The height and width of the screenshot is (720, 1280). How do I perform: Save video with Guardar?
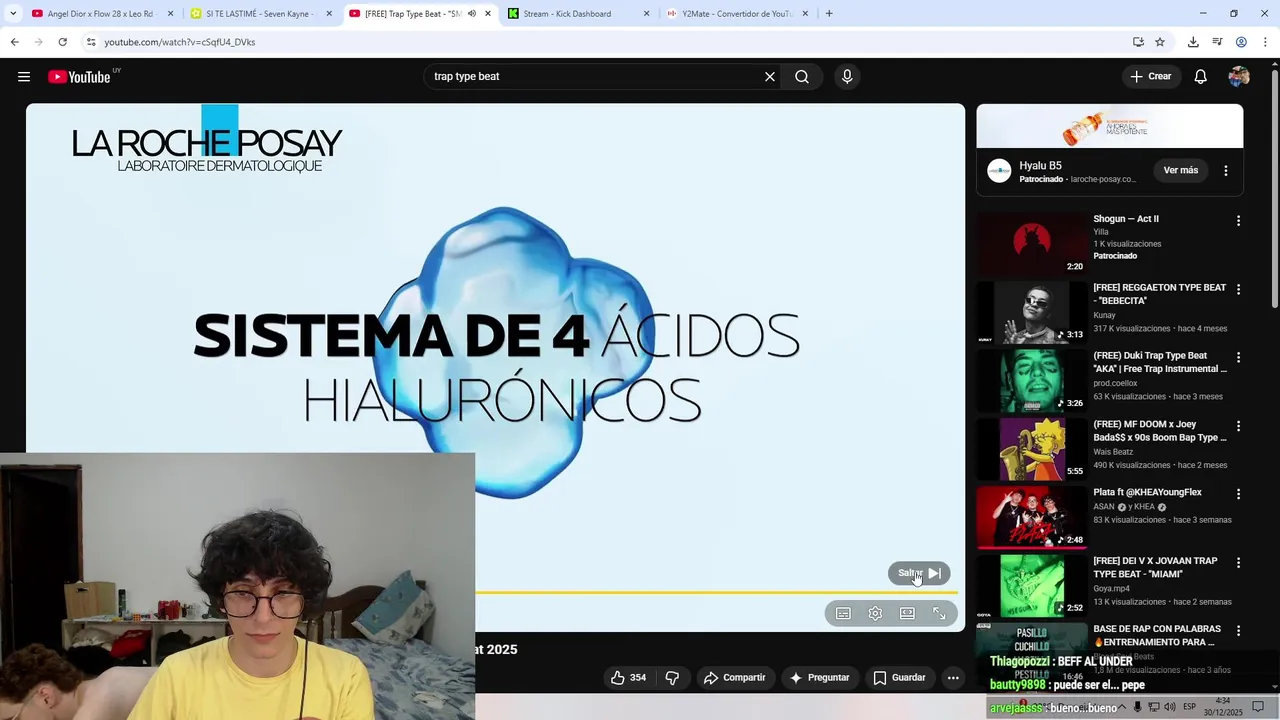[x=900, y=678]
